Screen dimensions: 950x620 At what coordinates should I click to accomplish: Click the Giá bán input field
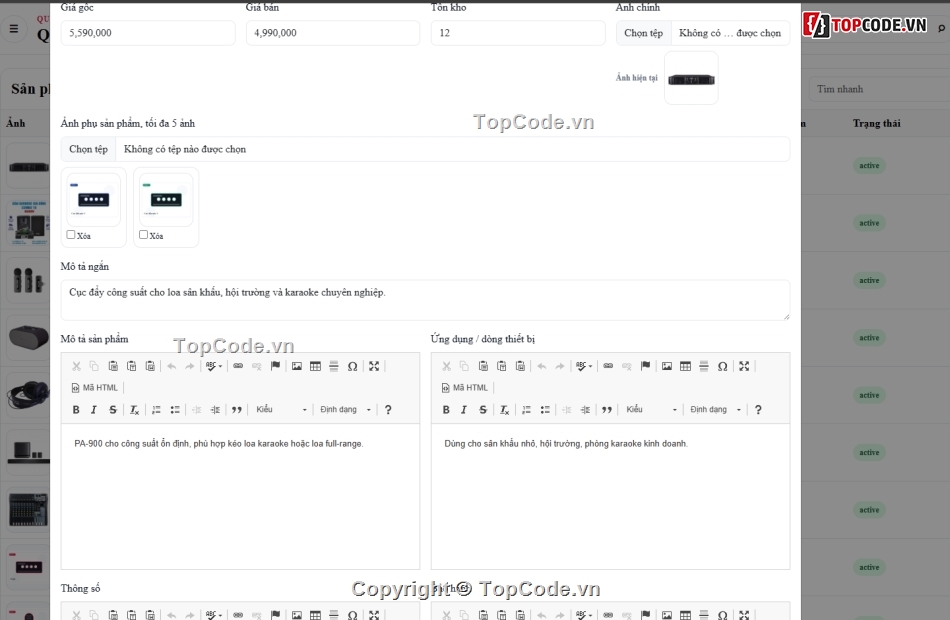pos(333,33)
